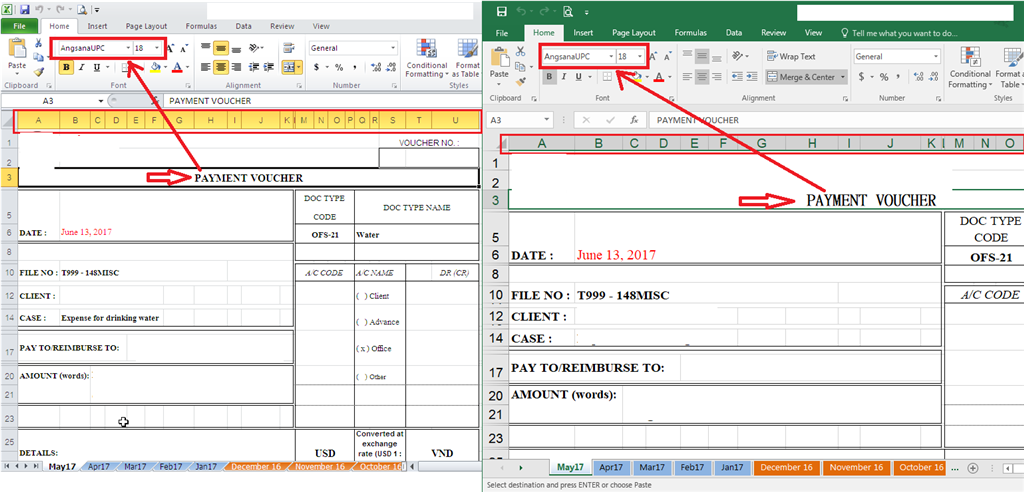Click Top Align icon in right Excel window
Image resolution: width=1024 pixels, height=492 pixels.
point(688,56)
